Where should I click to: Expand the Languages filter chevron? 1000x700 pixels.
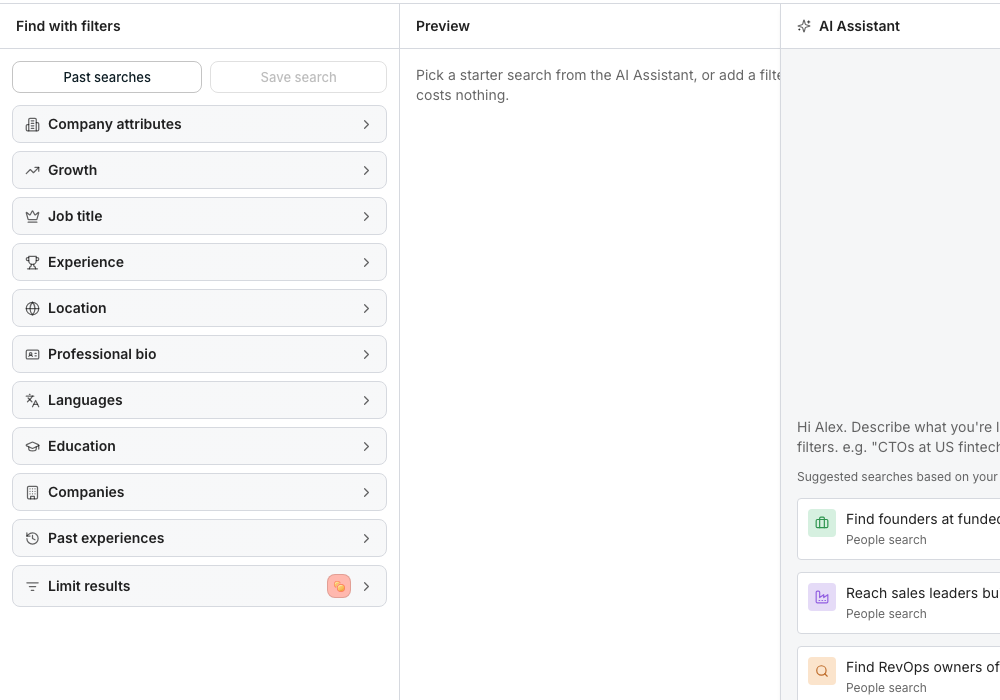point(366,400)
